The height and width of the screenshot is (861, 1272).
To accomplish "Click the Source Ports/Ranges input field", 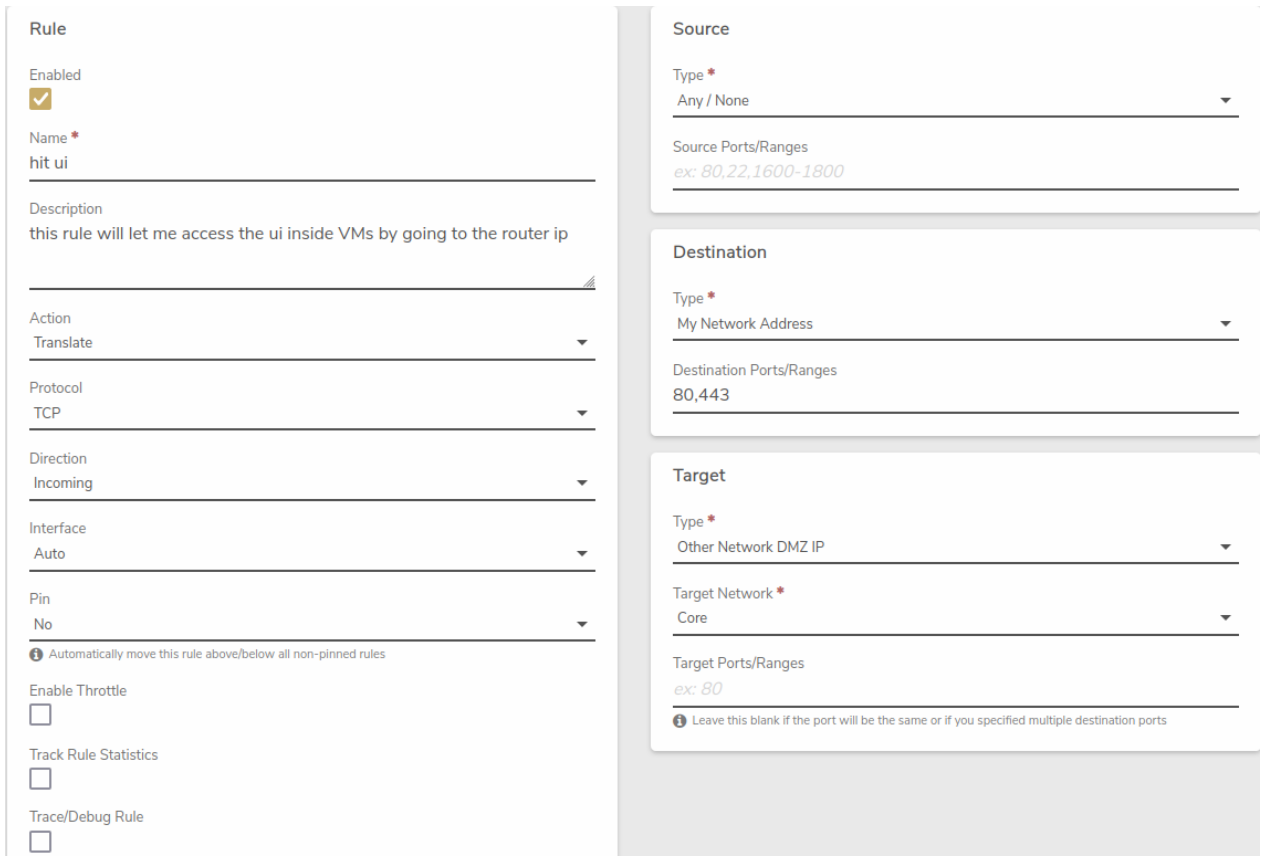I will [x=955, y=172].
